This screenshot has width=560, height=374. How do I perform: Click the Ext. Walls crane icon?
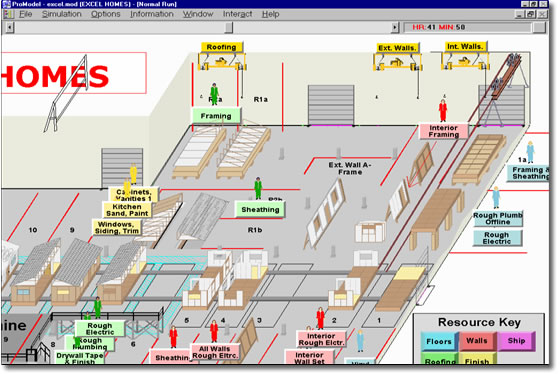coord(398,62)
